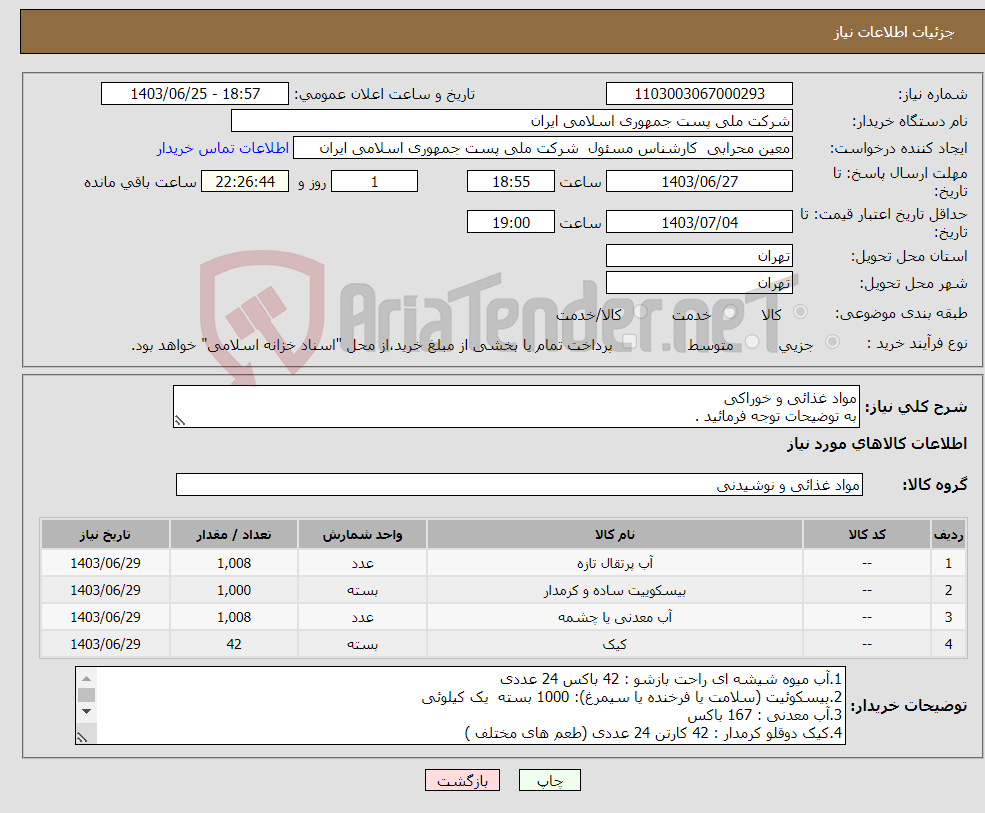The width and height of the screenshot is (985, 813).
Task: Select the آب معدنی یا چشمه row name
Action: coord(615,618)
